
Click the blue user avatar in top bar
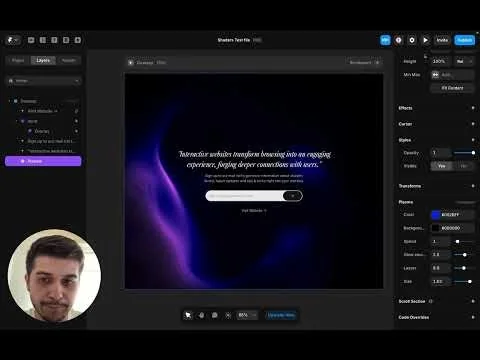coord(385,40)
